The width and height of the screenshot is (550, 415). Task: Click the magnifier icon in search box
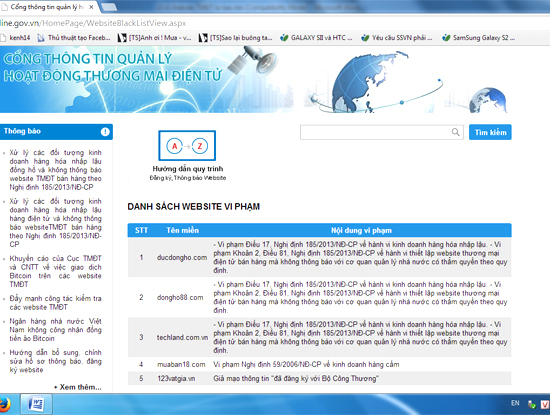[x=455, y=132]
